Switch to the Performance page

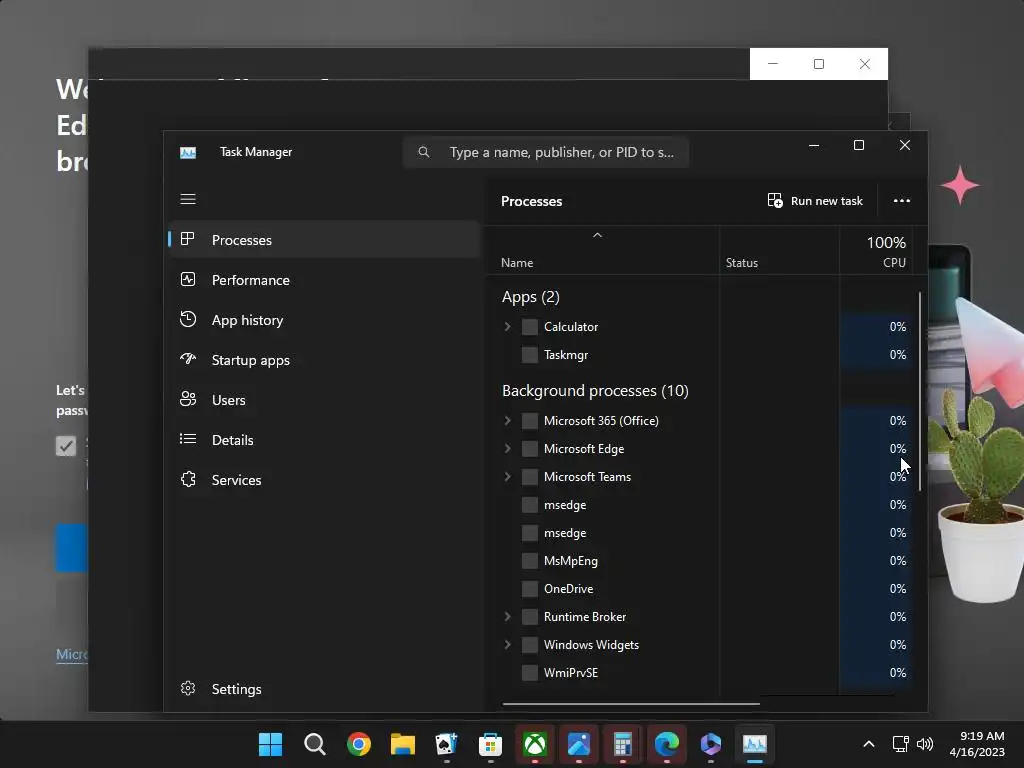[x=325, y=280]
